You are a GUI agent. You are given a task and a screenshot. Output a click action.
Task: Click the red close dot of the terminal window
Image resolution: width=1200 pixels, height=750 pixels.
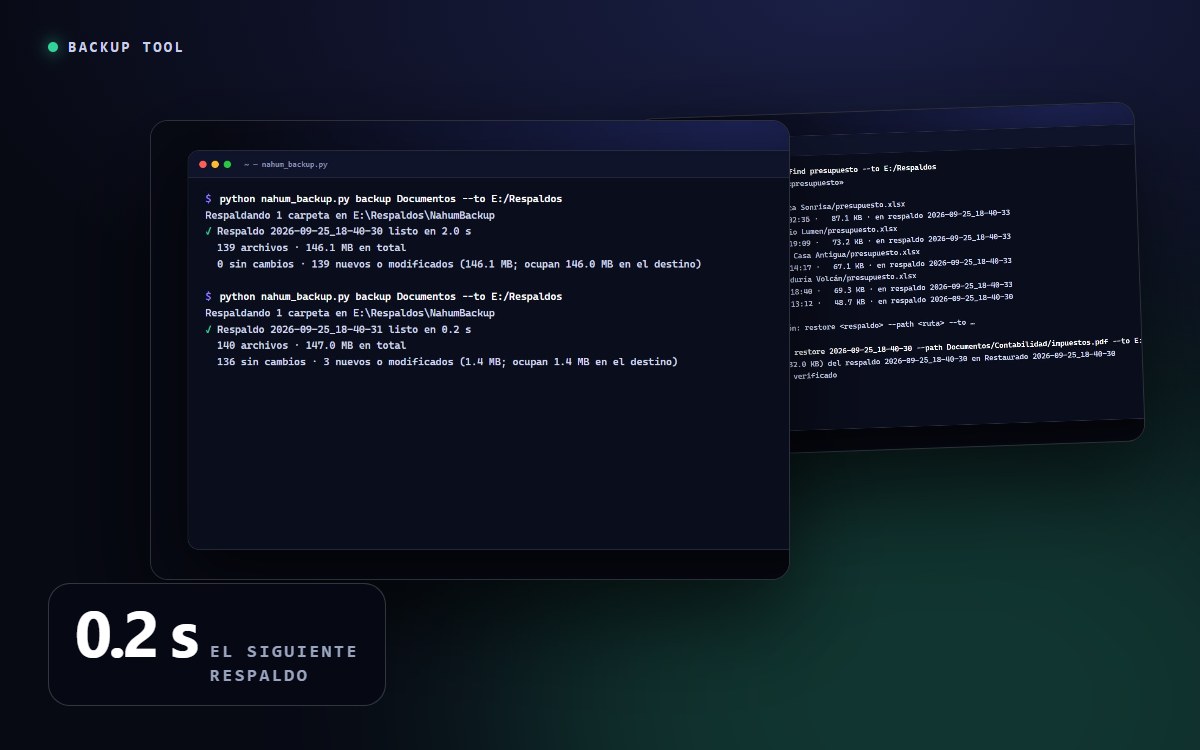click(203, 164)
